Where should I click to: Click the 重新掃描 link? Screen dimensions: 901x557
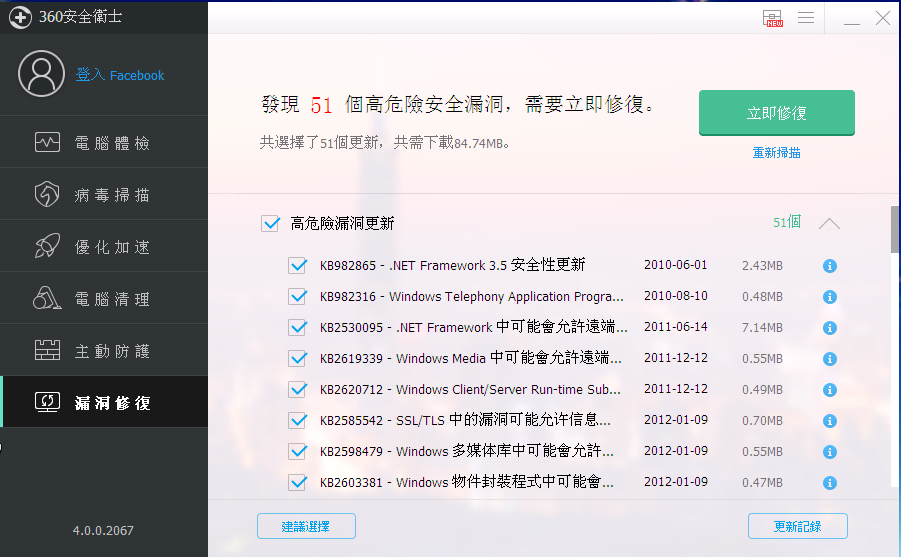point(776,153)
